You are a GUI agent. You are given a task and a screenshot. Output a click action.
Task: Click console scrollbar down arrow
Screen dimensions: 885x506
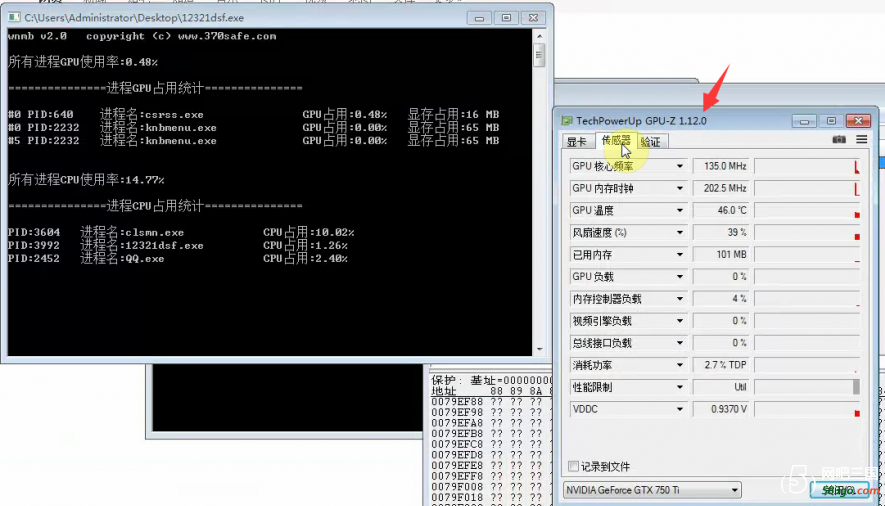pyautogui.click(x=539, y=350)
